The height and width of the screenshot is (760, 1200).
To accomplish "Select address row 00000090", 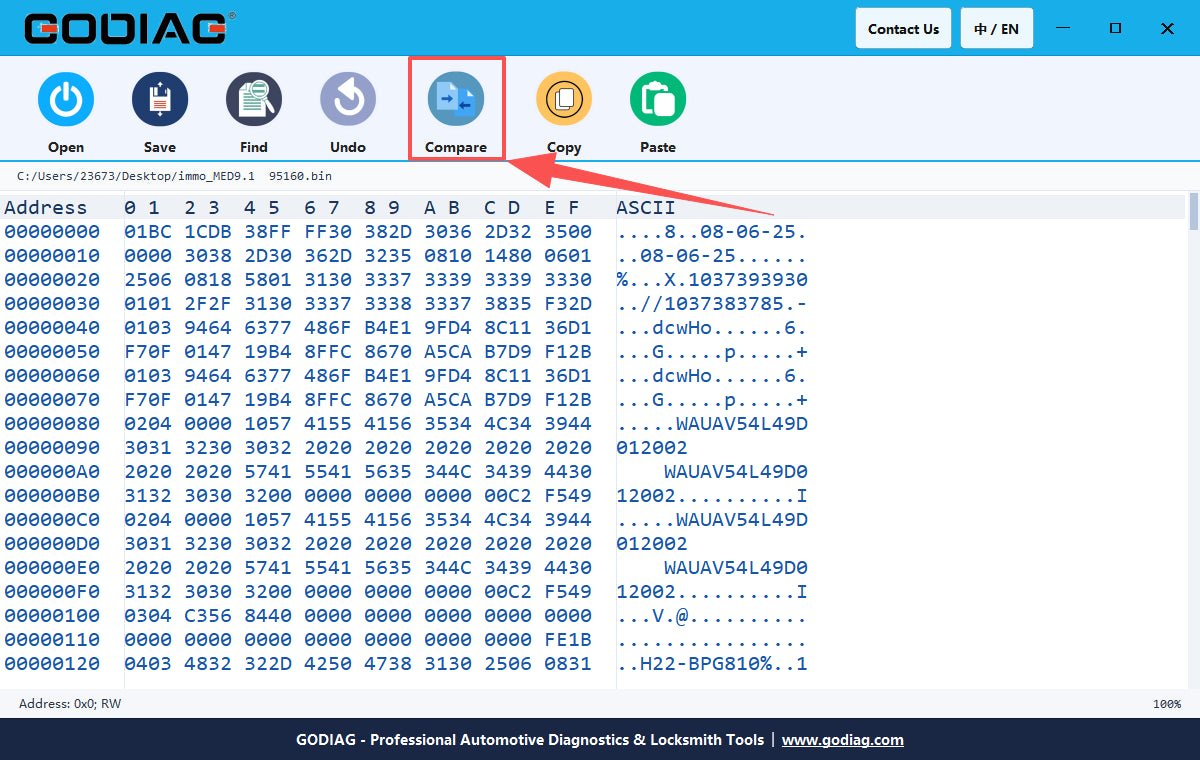I will [x=52, y=448].
